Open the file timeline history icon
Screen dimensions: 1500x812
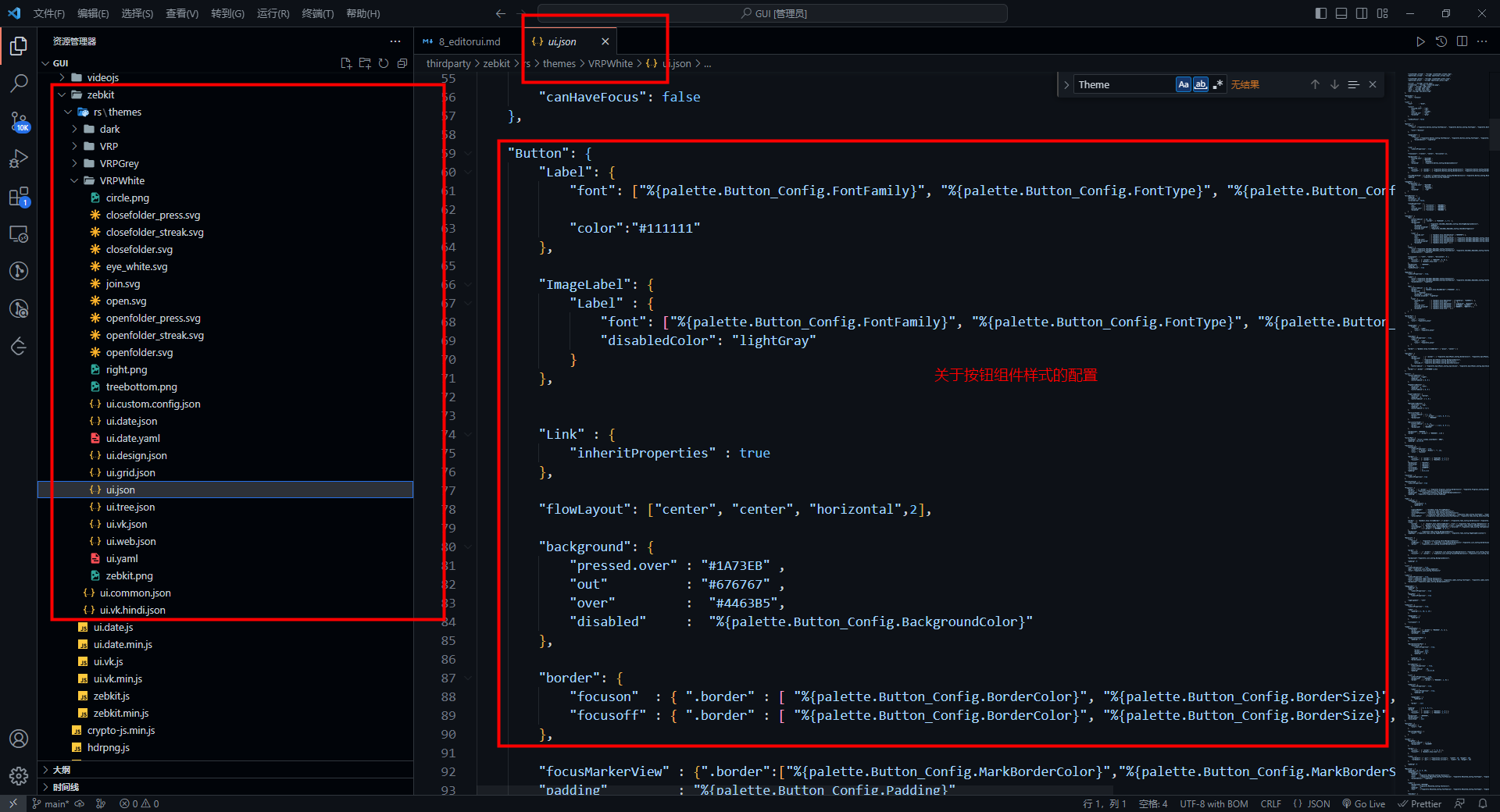[x=1441, y=41]
